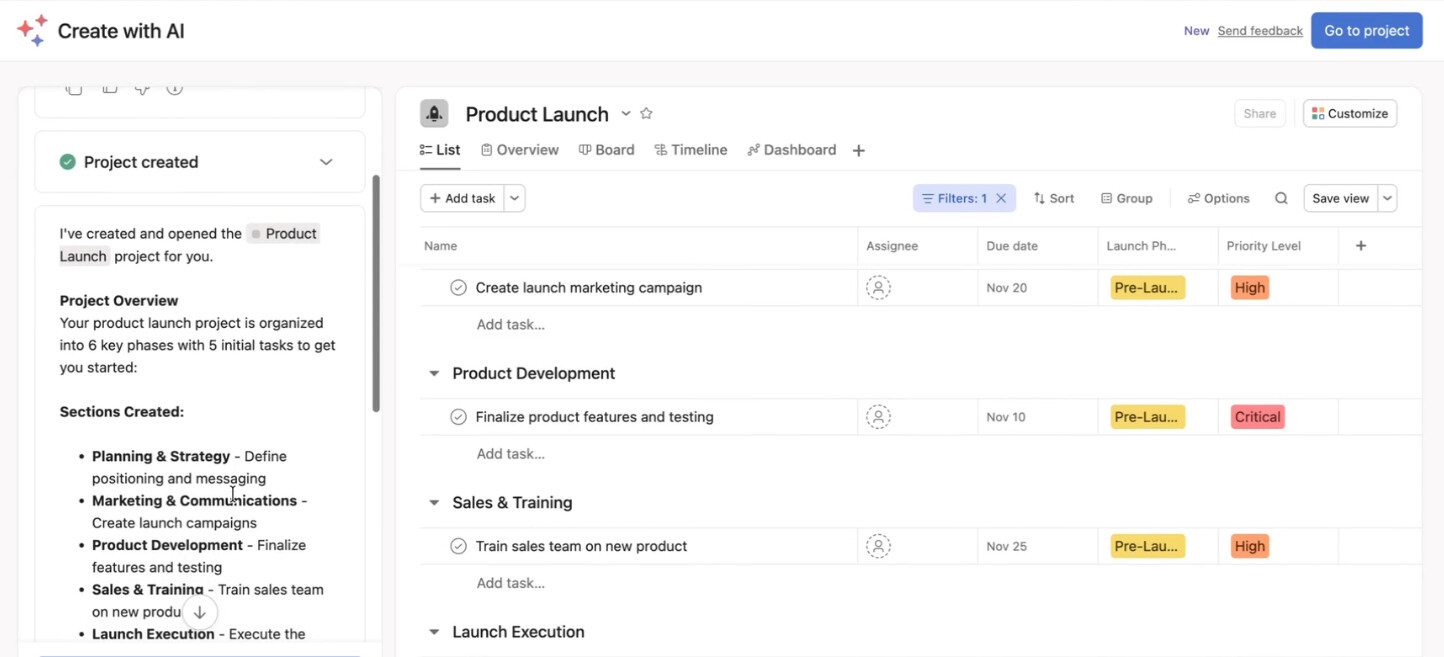Collapse the Product Development section
Screen dimensions: 1444x657
point(434,374)
